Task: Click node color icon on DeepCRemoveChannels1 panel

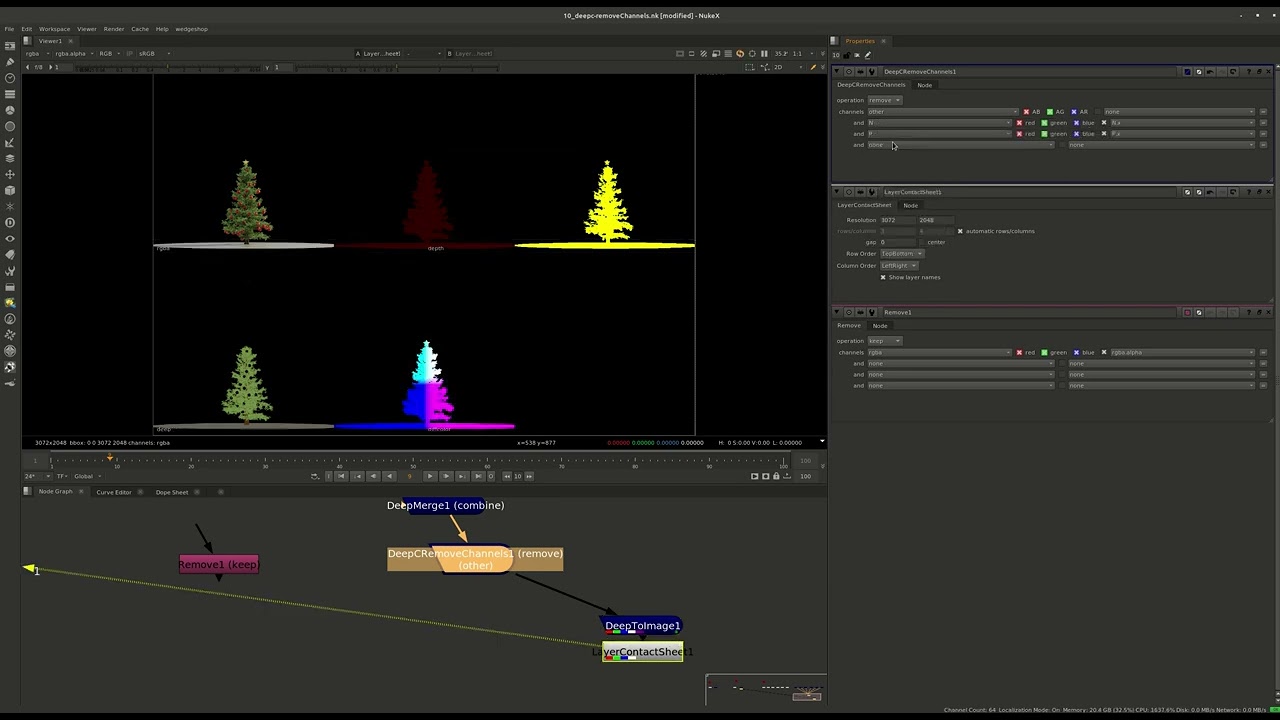Action: [x=1187, y=72]
